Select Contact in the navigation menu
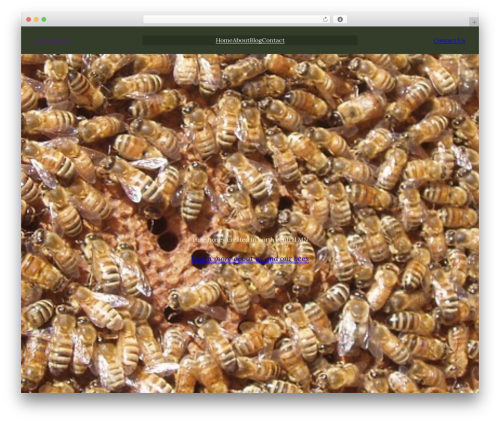The width and height of the screenshot is (500, 423). [x=273, y=40]
